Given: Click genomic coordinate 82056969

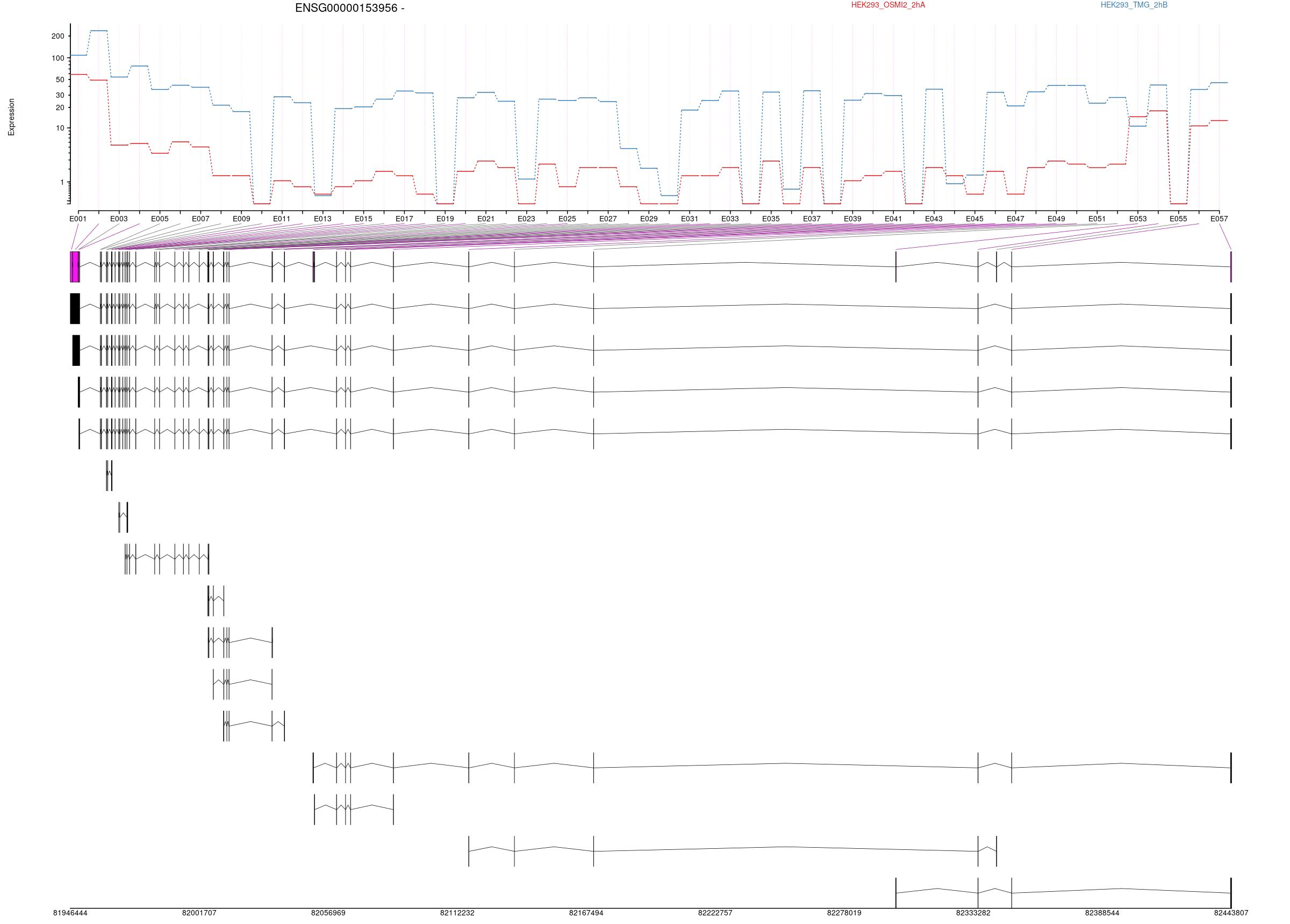Looking at the screenshot, I should click(328, 913).
